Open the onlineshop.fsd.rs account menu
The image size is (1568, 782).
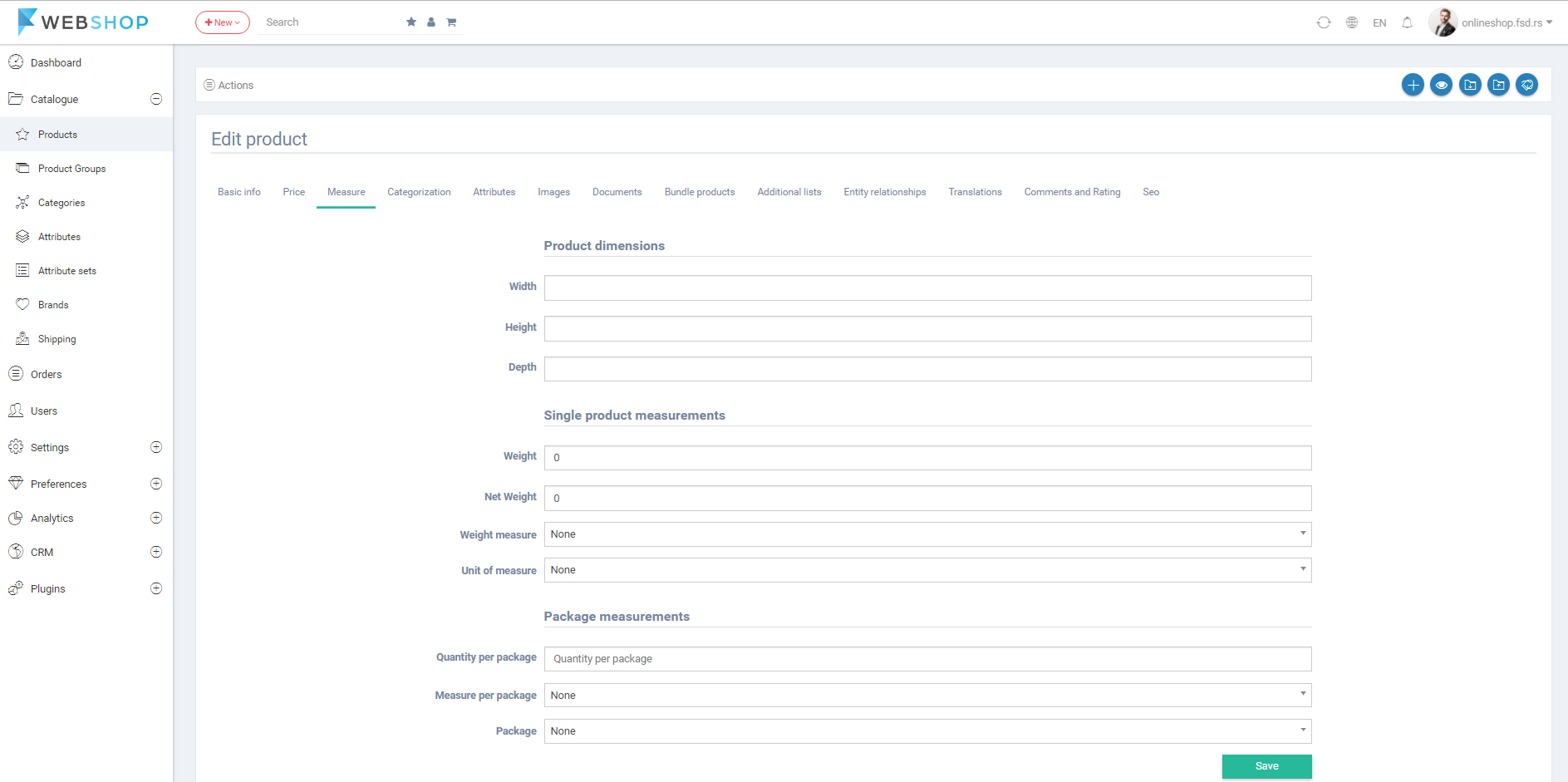1507,22
